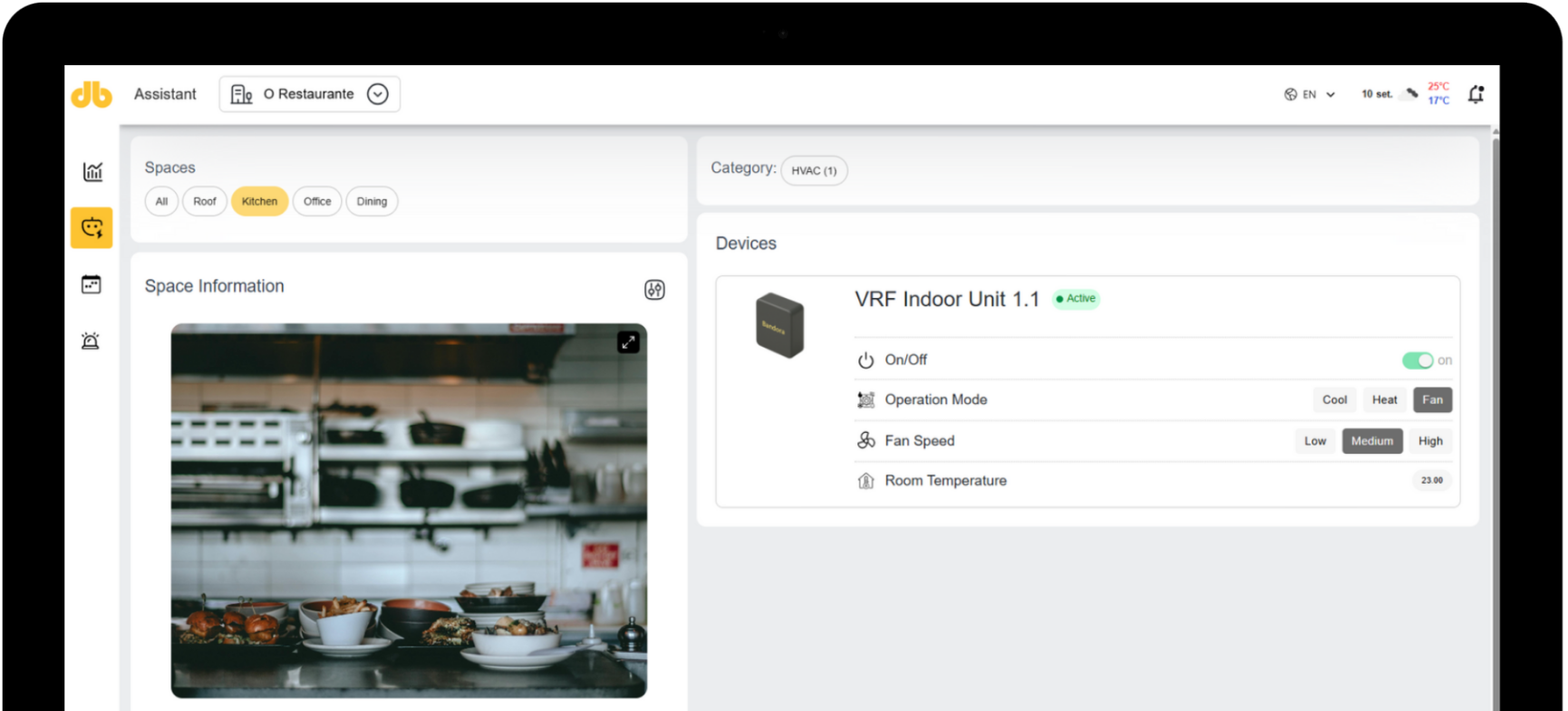The image size is (1568, 711).
Task: Select the Roof space tab
Action: pyautogui.click(x=205, y=201)
